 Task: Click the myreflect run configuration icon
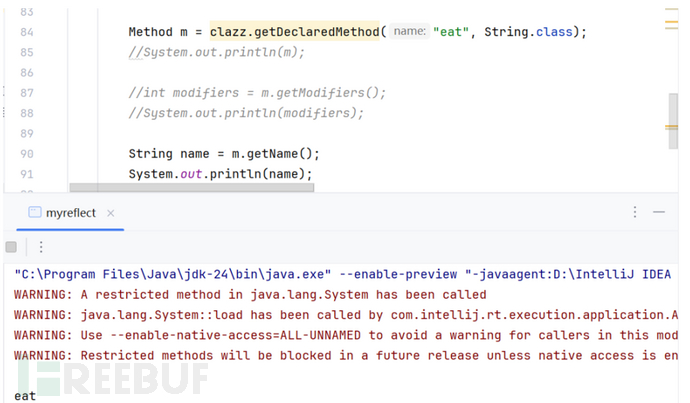[x=33, y=212]
